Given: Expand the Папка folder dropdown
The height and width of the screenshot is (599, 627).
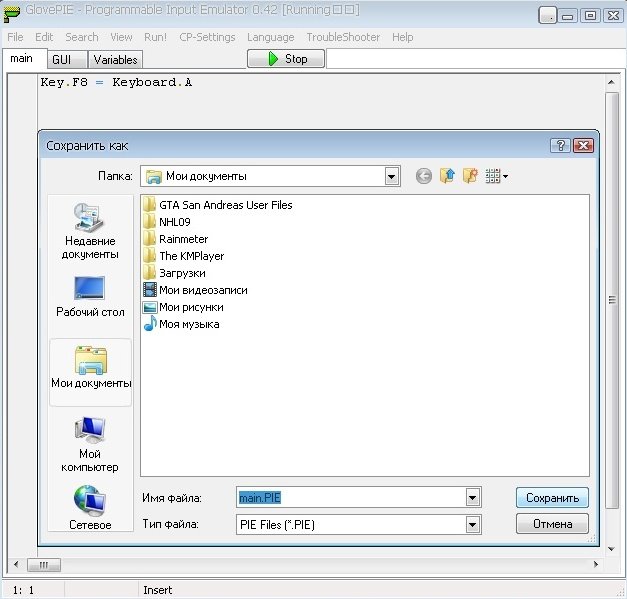Looking at the screenshot, I should tap(392, 176).
